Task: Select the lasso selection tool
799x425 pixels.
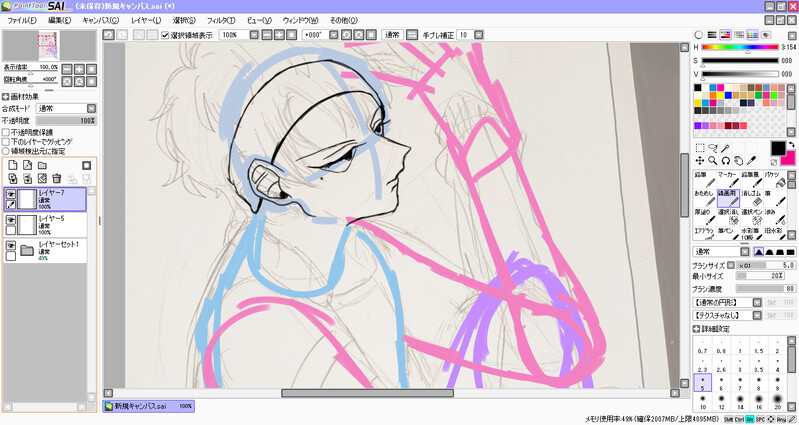Action: 712,148
